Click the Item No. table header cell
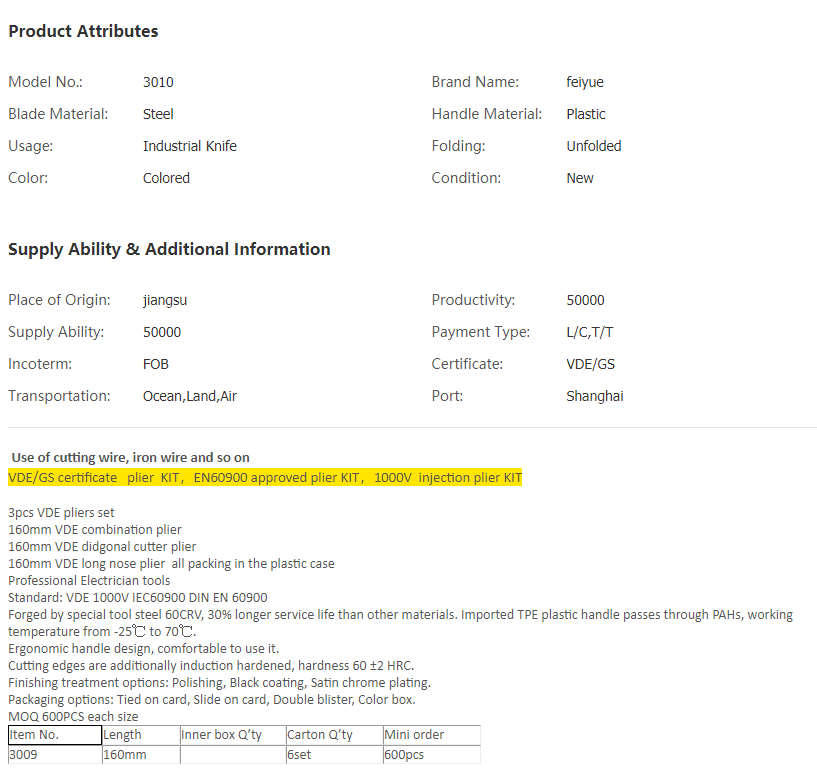817x773 pixels. pyautogui.click(x=54, y=735)
